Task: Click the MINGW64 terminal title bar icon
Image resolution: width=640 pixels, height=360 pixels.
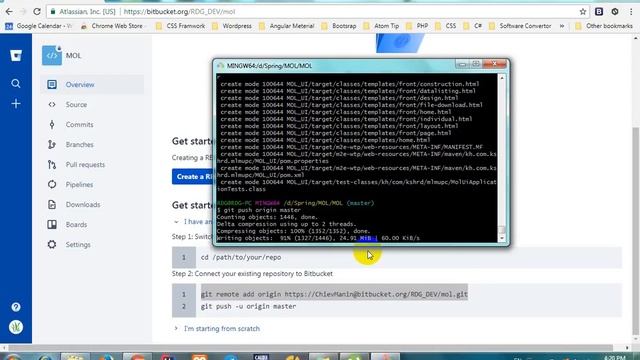Action: click(x=220, y=65)
